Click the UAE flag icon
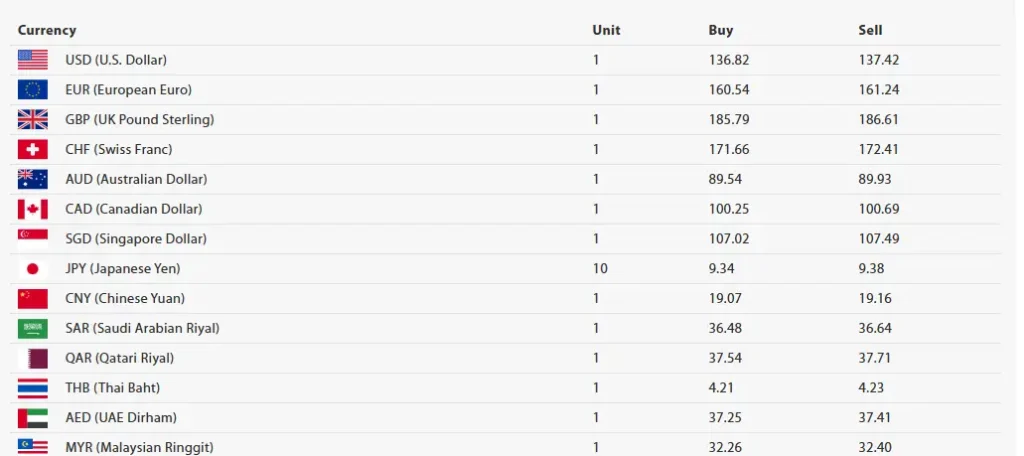Viewport: 1024px width, 456px height. tap(32, 418)
